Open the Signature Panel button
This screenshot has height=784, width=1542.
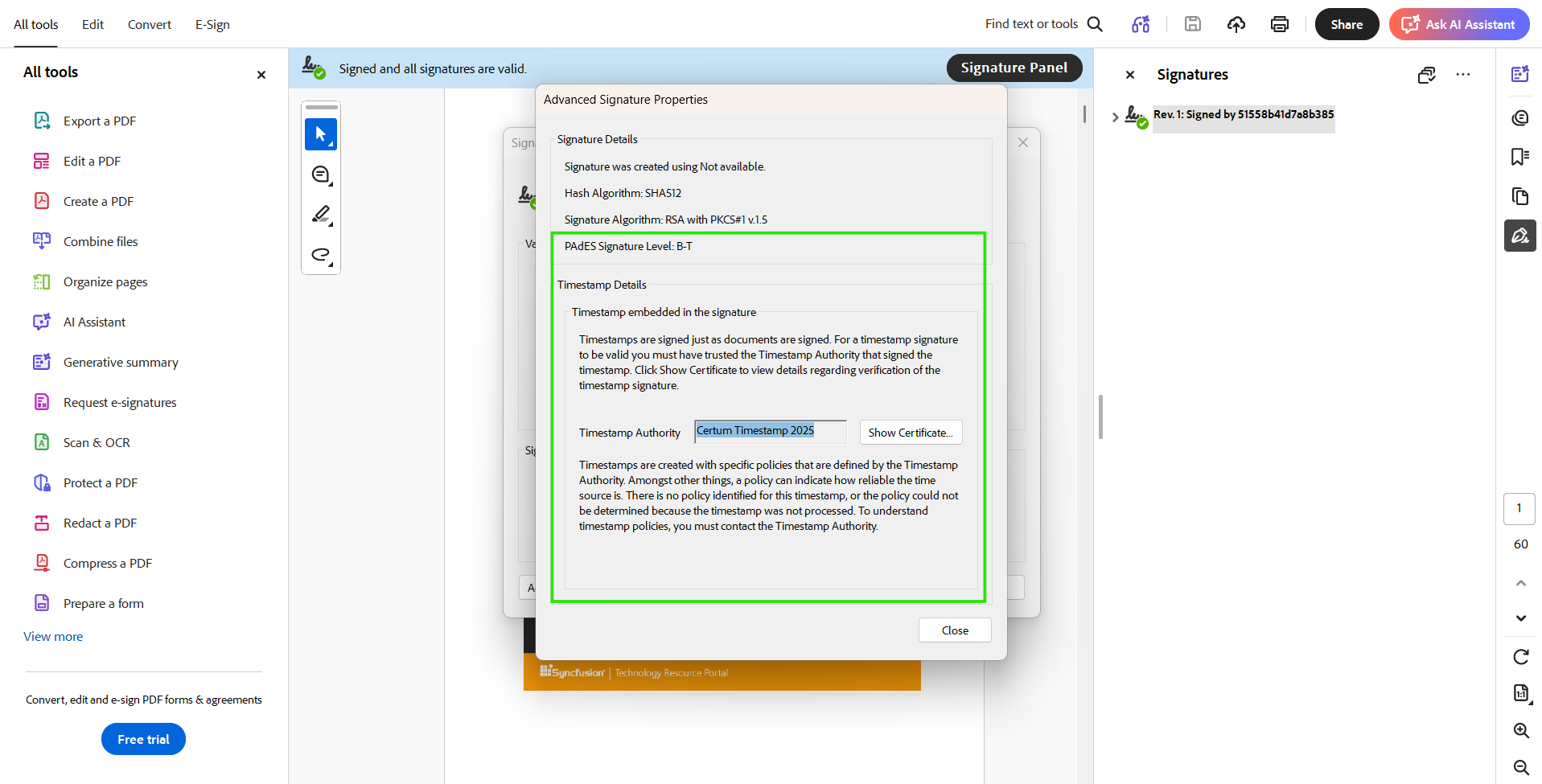[1014, 68]
